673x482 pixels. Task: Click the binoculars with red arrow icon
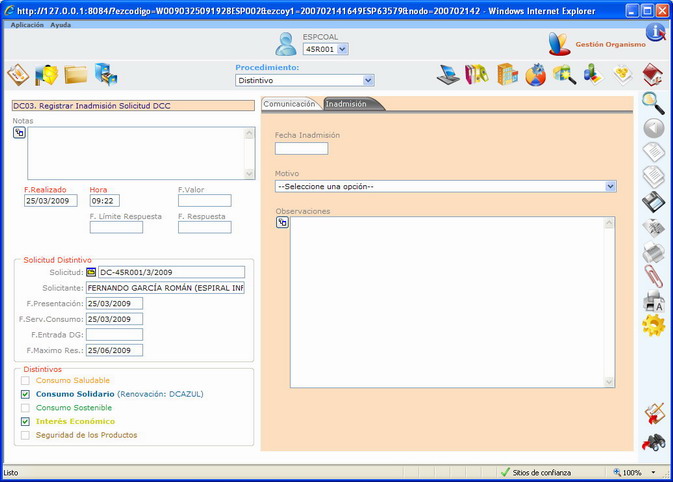pyautogui.click(x=654, y=442)
